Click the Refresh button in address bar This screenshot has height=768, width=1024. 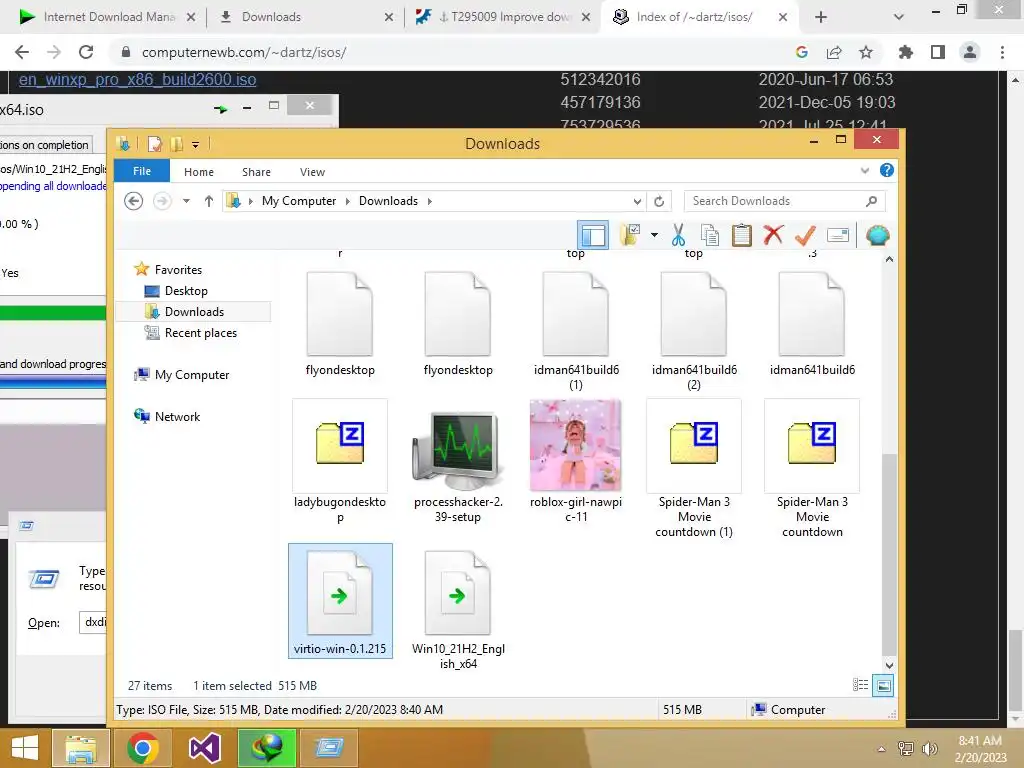(659, 201)
